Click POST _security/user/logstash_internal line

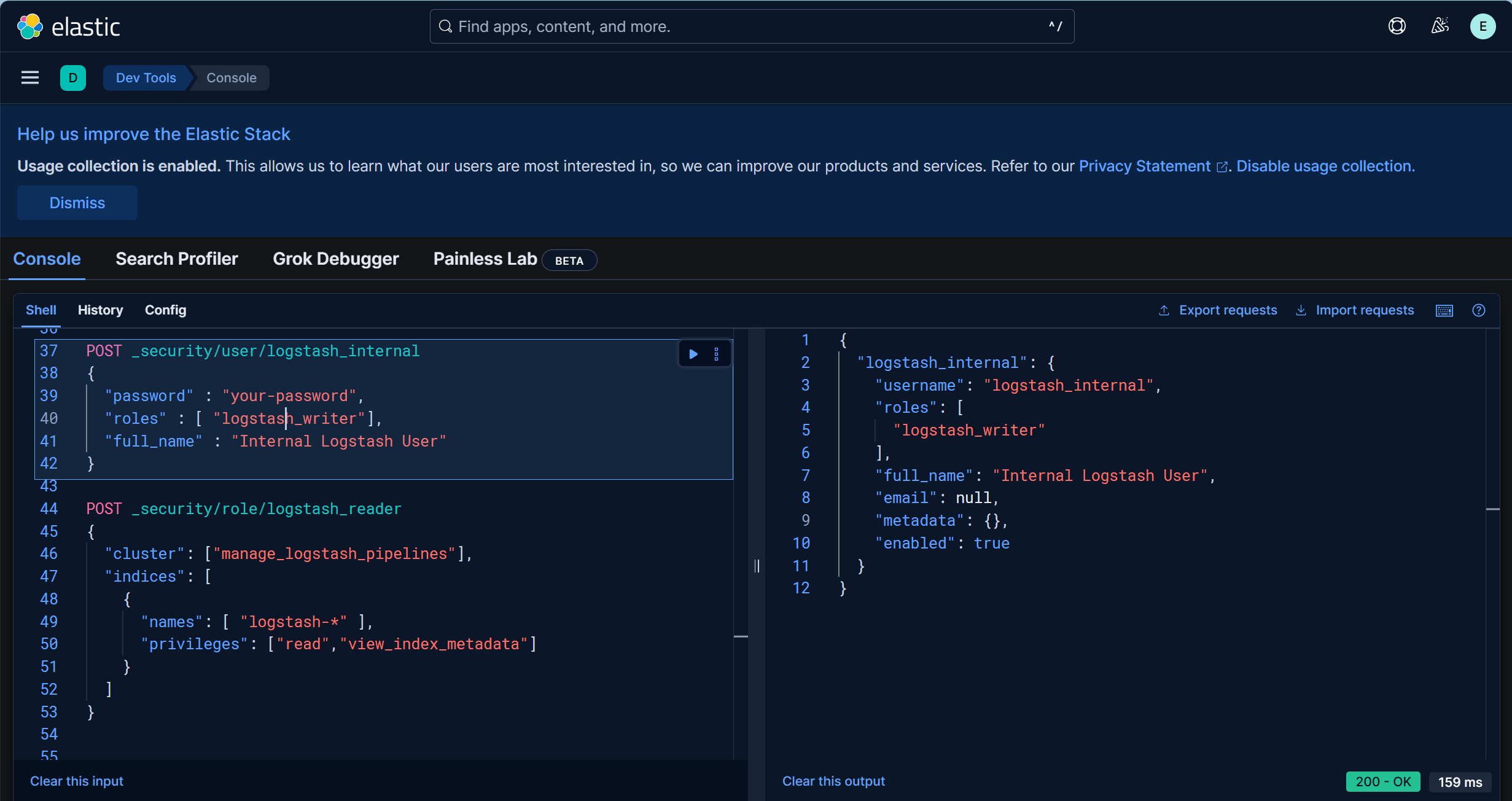pyautogui.click(x=253, y=351)
